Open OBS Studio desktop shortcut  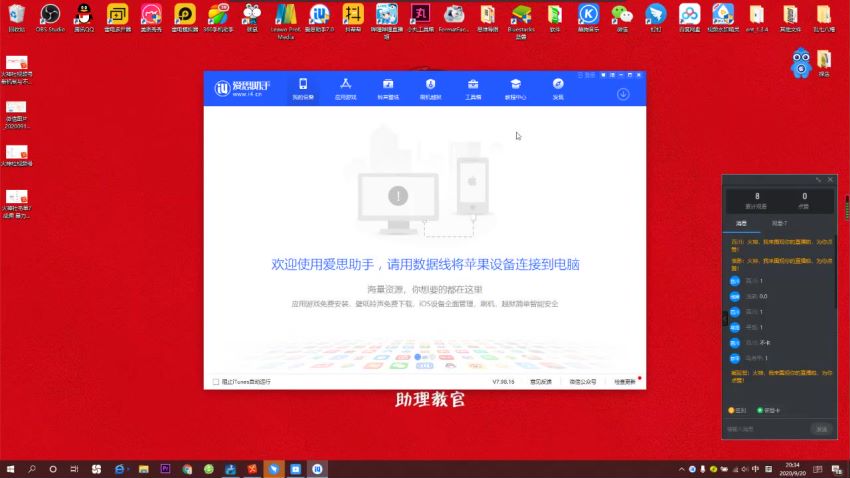pyautogui.click(x=50, y=18)
